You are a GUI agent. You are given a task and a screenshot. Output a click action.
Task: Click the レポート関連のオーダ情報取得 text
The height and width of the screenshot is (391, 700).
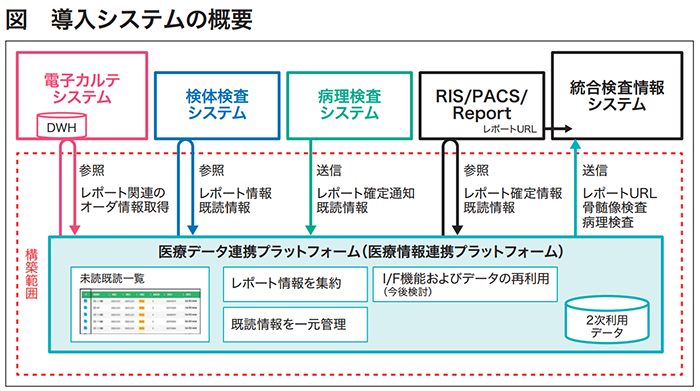125,200
